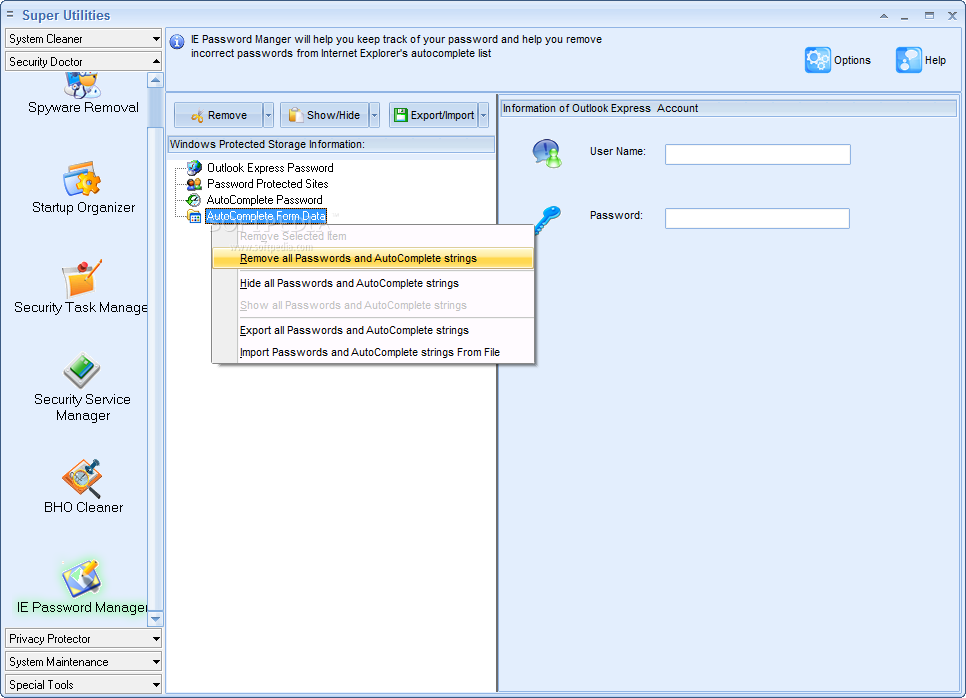Image resolution: width=966 pixels, height=698 pixels.
Task: Open Help using the help icon
Action: pyautogui.click(x=909, y=60)
